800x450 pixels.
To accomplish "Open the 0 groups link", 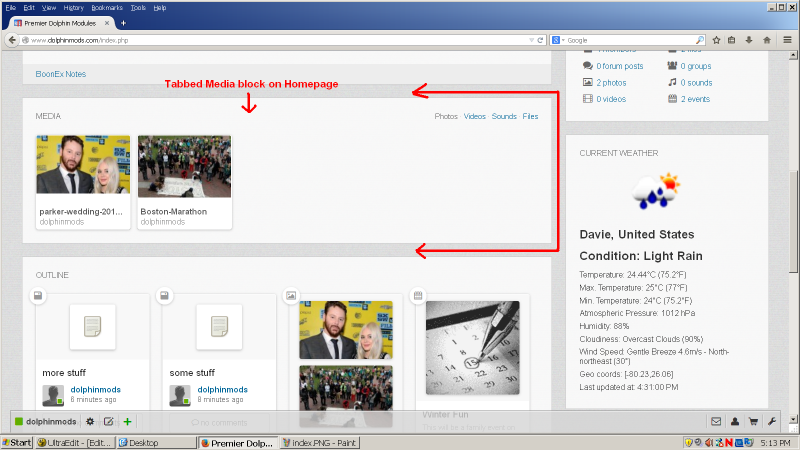I will tap(695, 66).
